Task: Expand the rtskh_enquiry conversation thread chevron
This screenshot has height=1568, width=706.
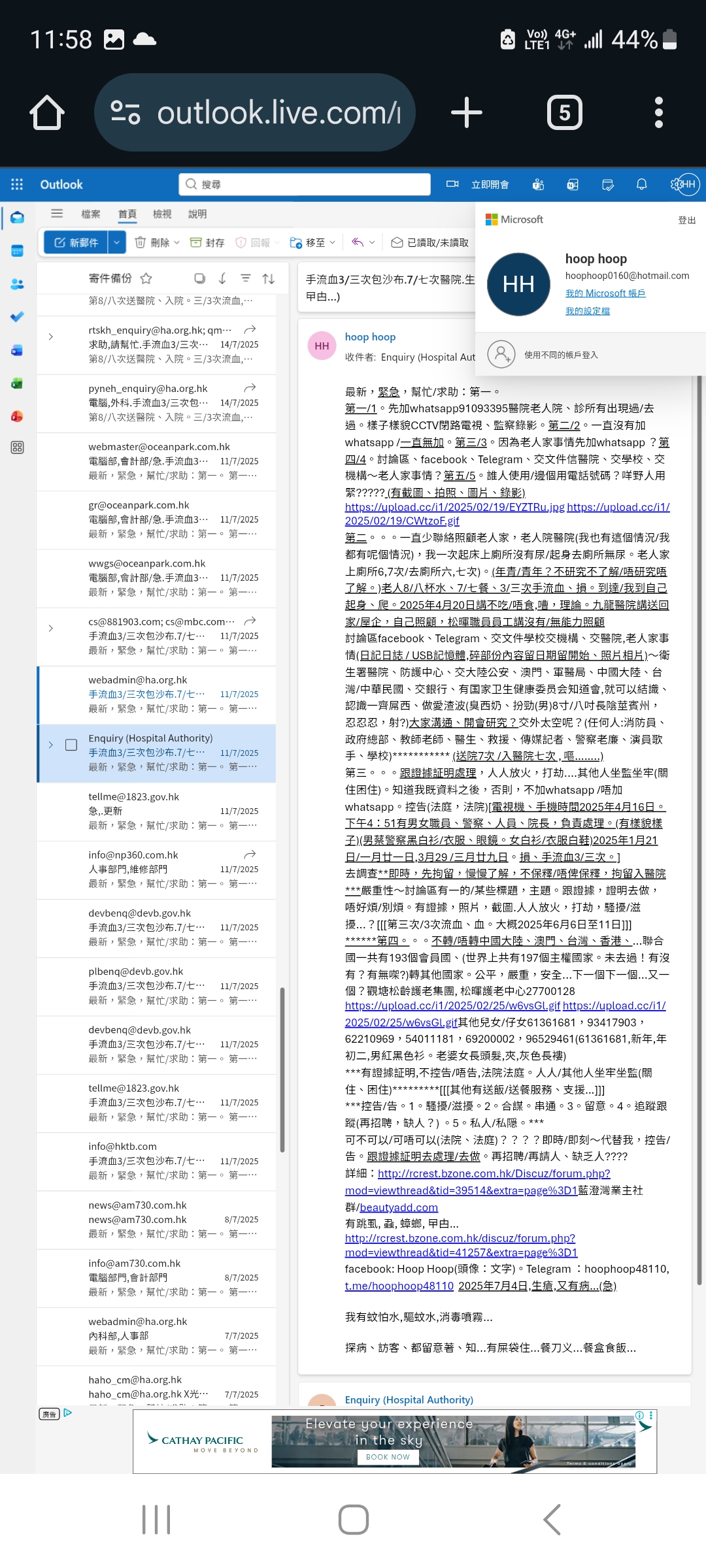Action: 51,336
